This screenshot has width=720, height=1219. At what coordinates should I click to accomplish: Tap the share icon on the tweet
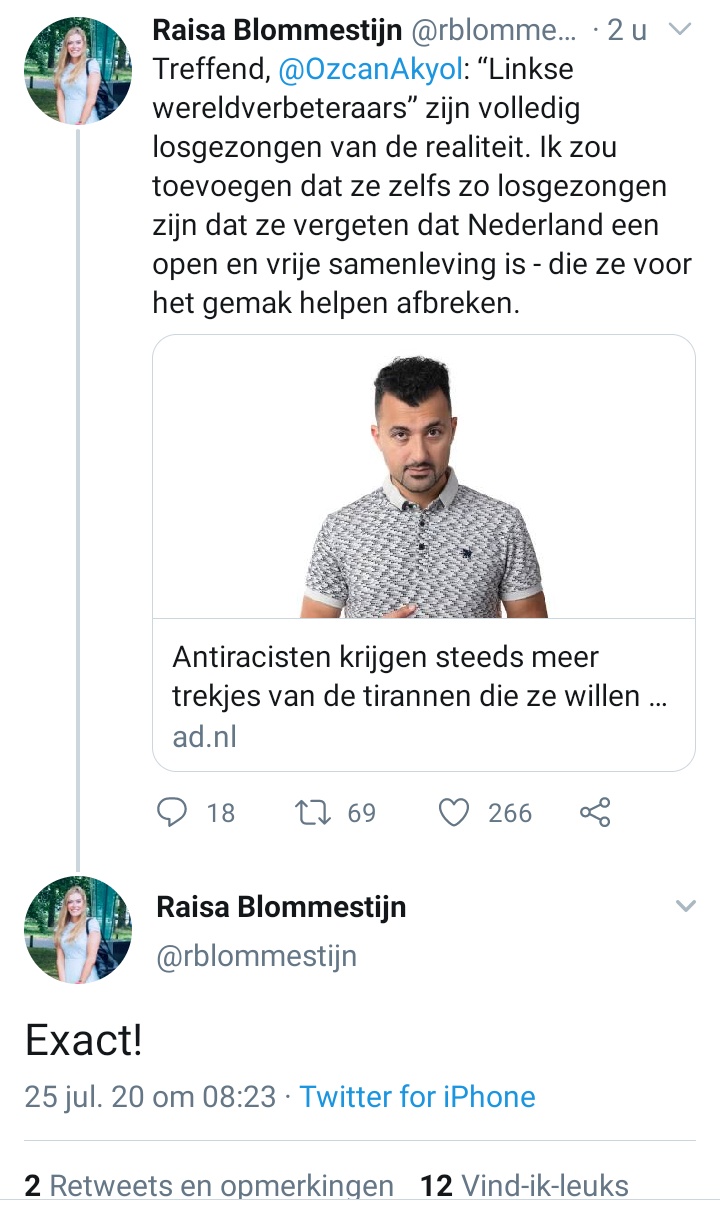click(x=595, y=813)
